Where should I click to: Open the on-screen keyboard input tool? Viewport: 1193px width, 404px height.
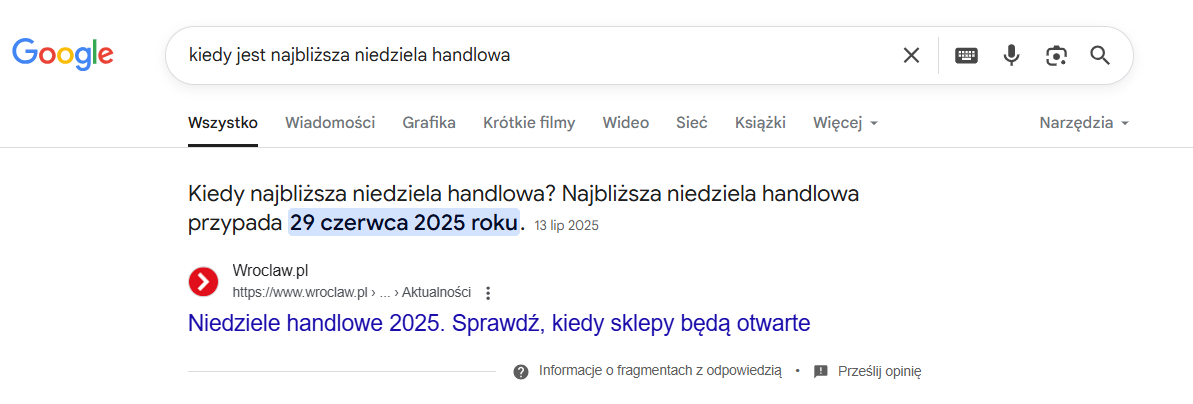(966, 55)
